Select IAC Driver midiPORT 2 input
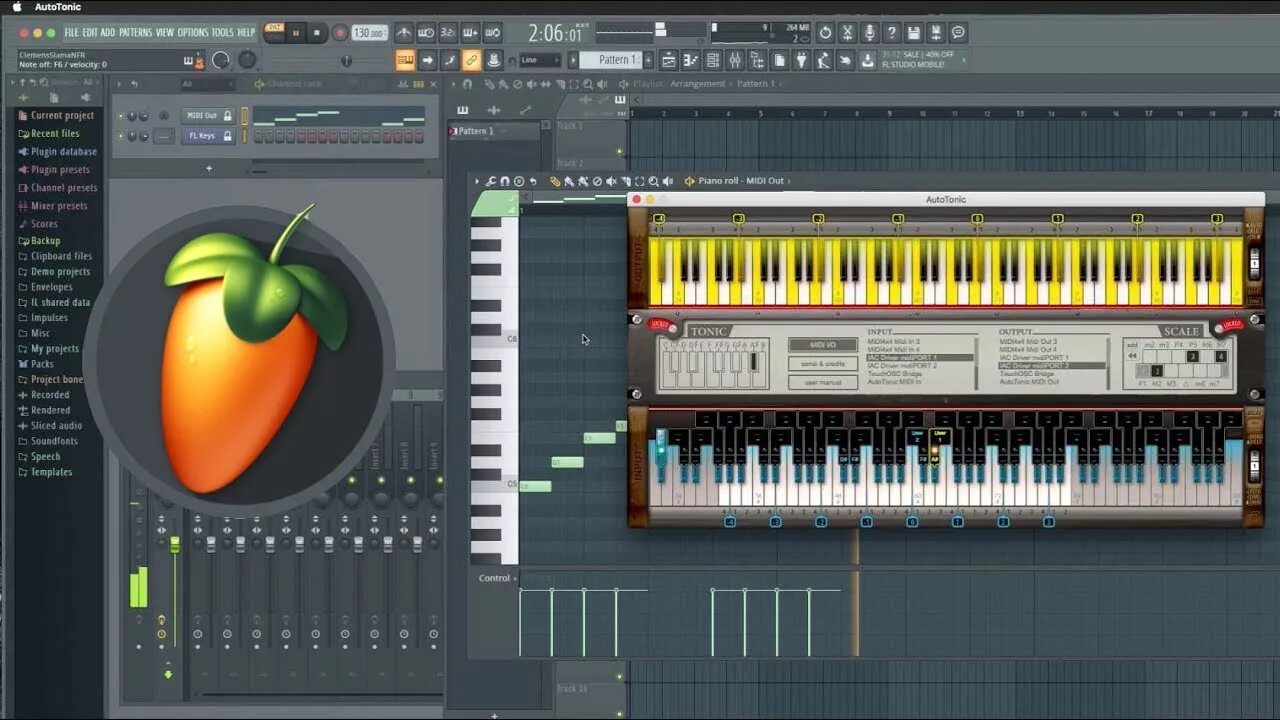This screenshot has height=720, width=1280. click(903, 366)
